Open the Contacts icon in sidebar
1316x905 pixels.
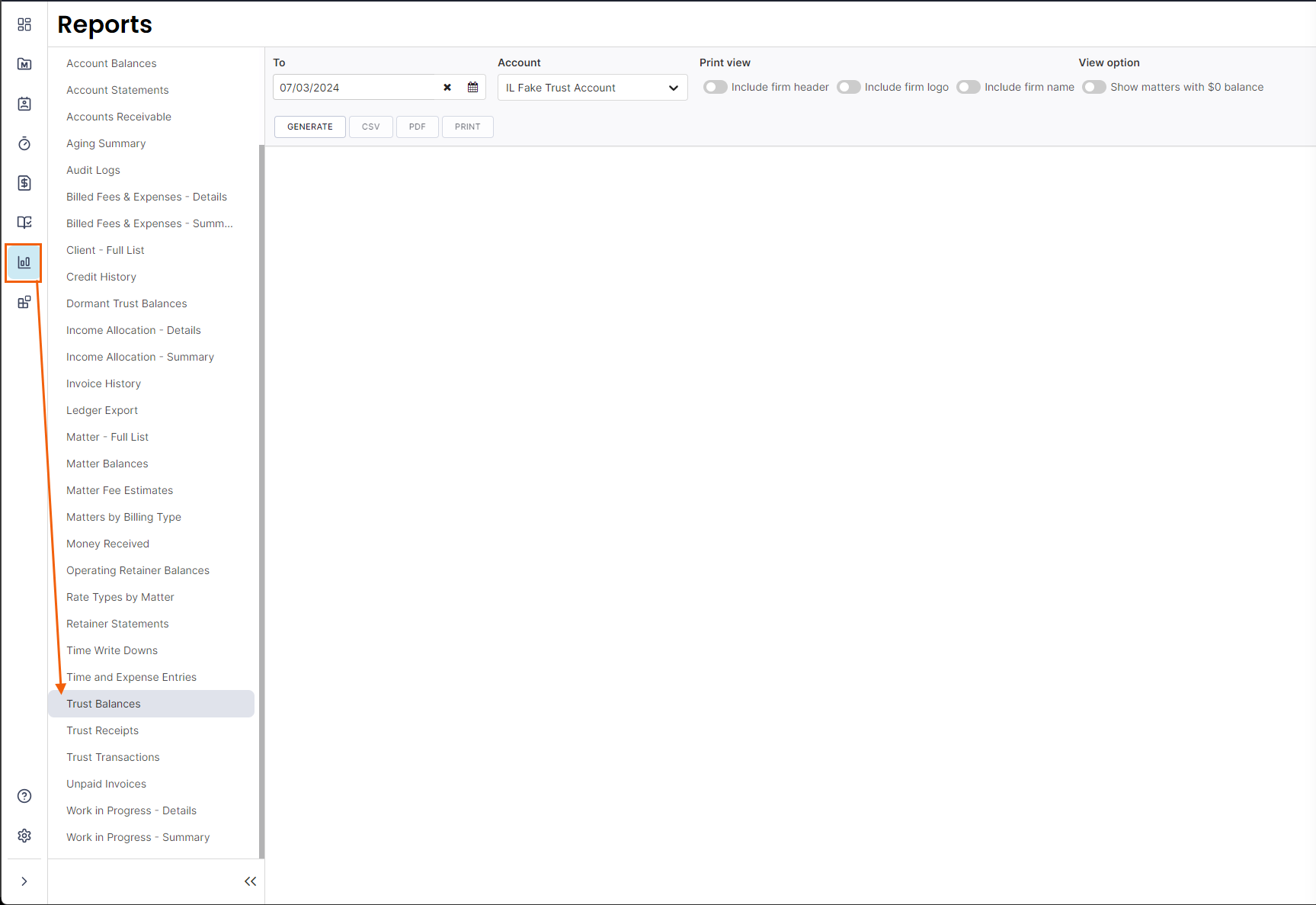pyautogui.click(x=24, y=104)
